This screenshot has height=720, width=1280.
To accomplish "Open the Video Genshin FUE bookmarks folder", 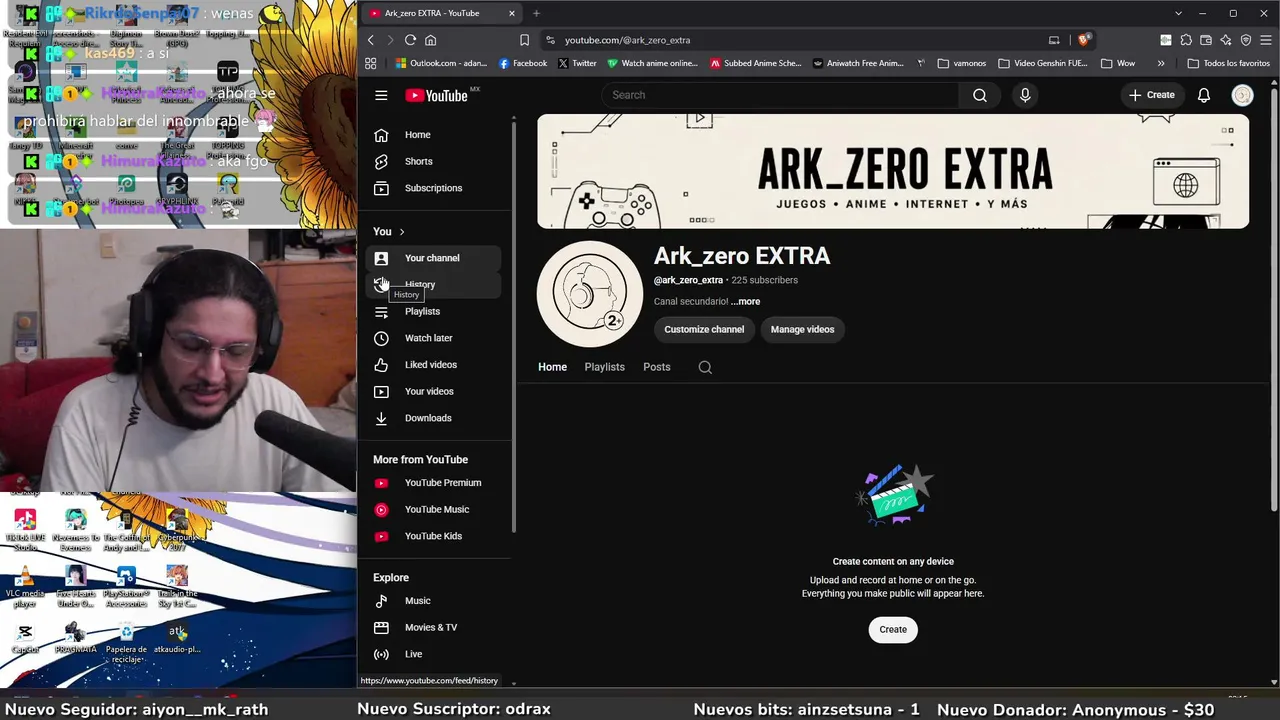I will tap(1042, 63).
